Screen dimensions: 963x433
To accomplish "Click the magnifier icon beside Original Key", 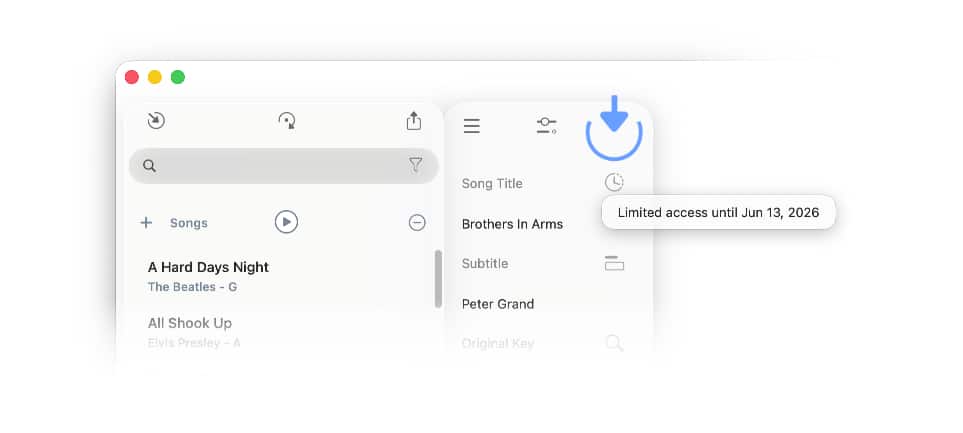I will [x=614, y=343].
